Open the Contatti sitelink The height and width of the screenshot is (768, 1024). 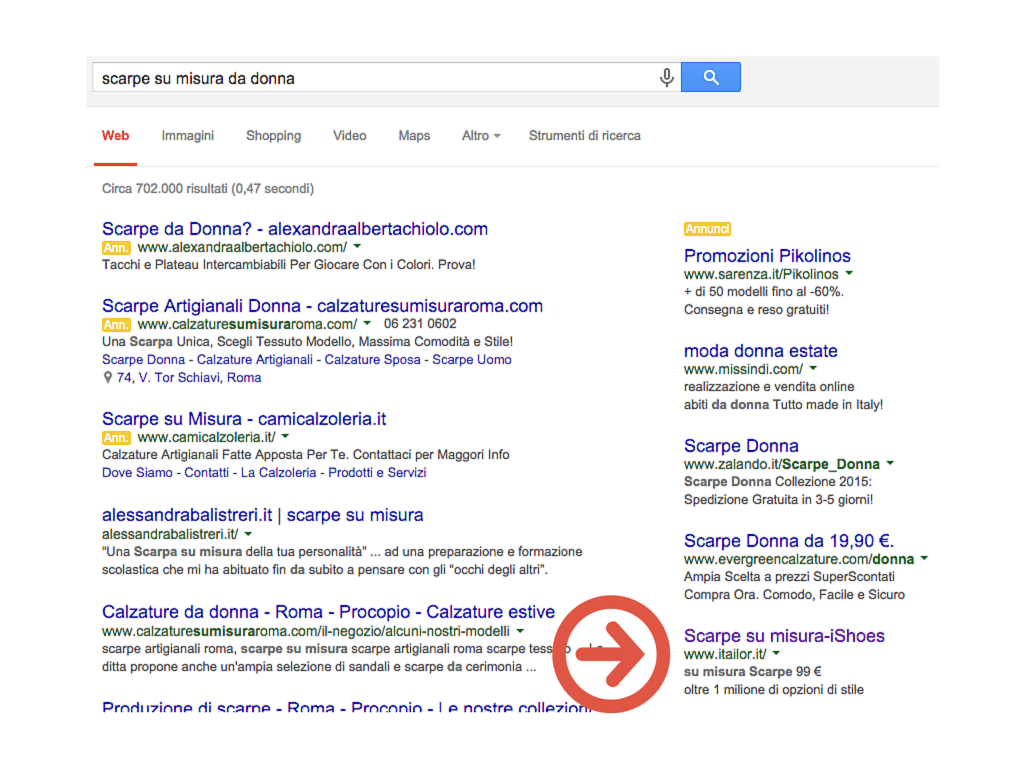[206, 473]
